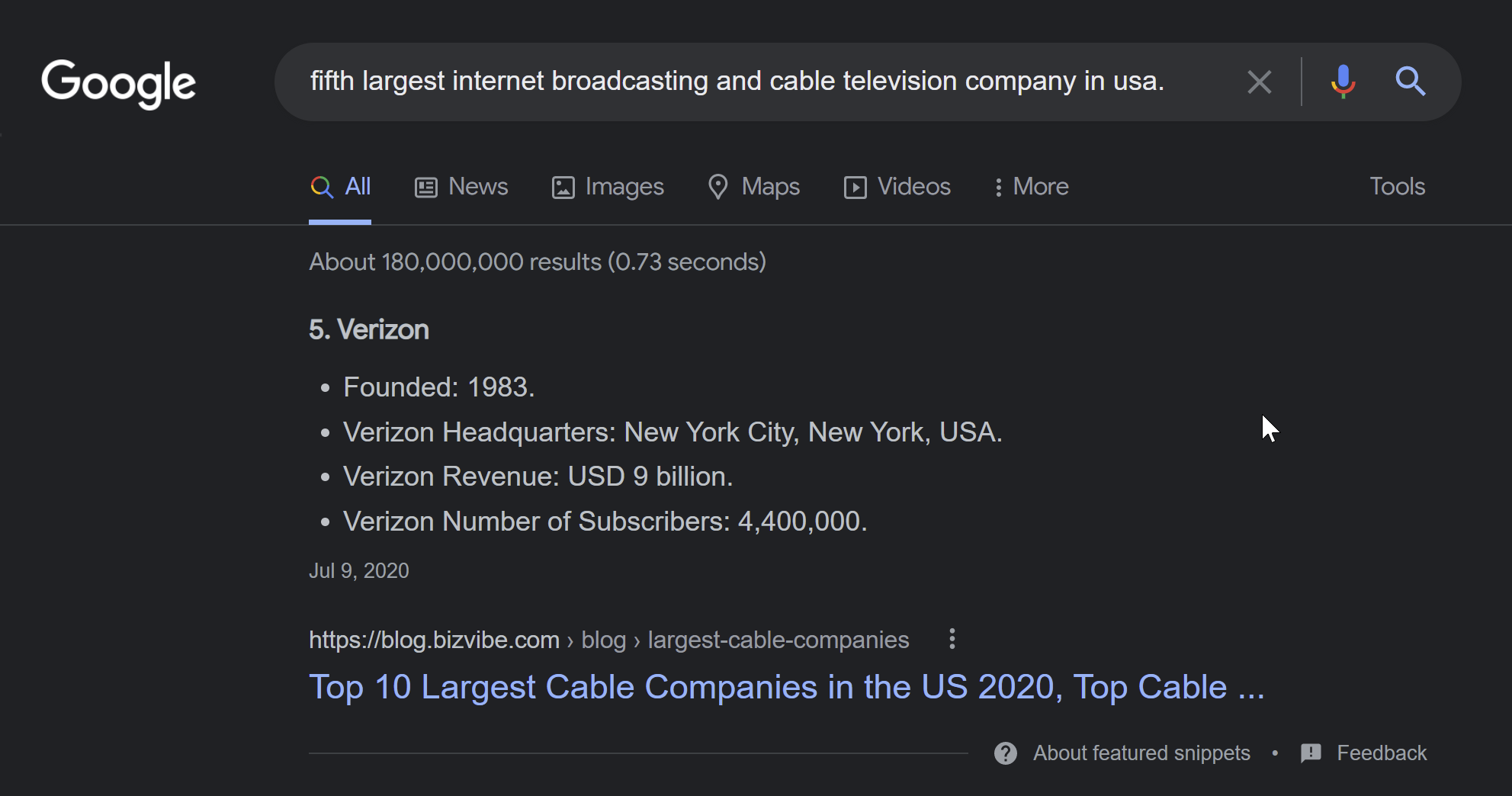Viewport: 1512px width, 796px height.
Task: Open About featured snippets link
Action: tap(1141, 753)
